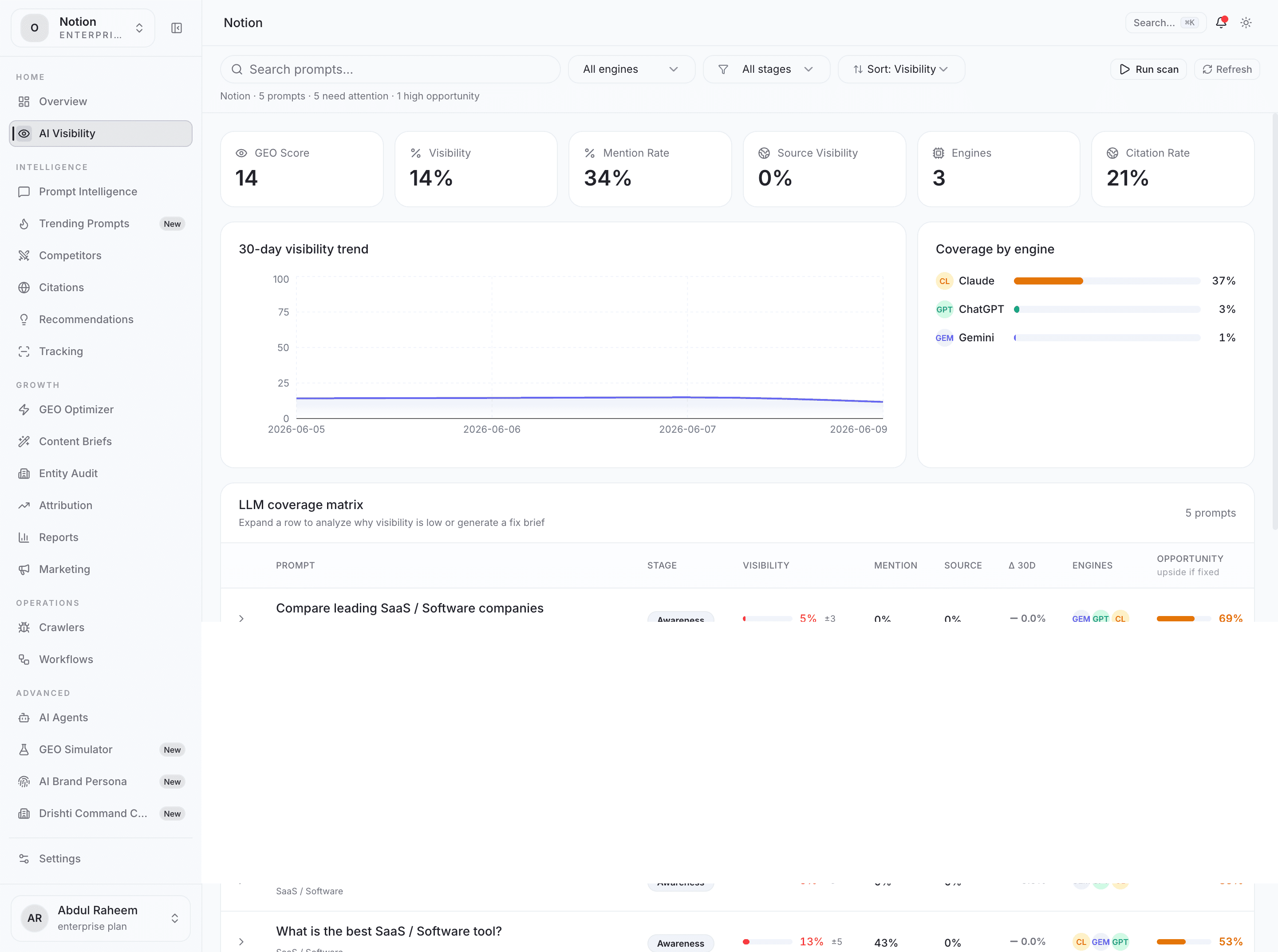This screenshot has height=952, width=1278.
Task: Click the Settings sliders icon
Action: tap(24, 859)
